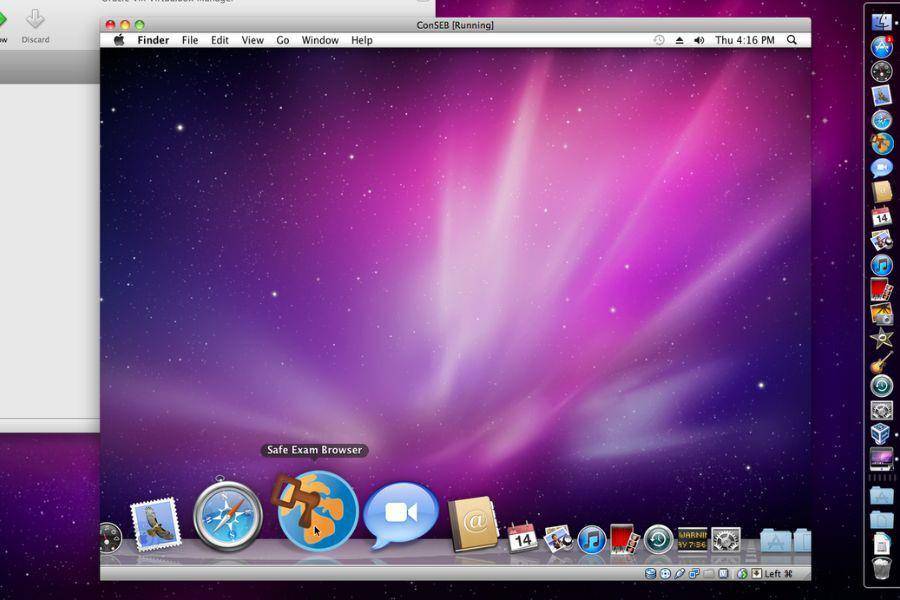Open Dashboard in the ConSEB guest dock
This screenshot has width=900, height=600.
[110, 538]
